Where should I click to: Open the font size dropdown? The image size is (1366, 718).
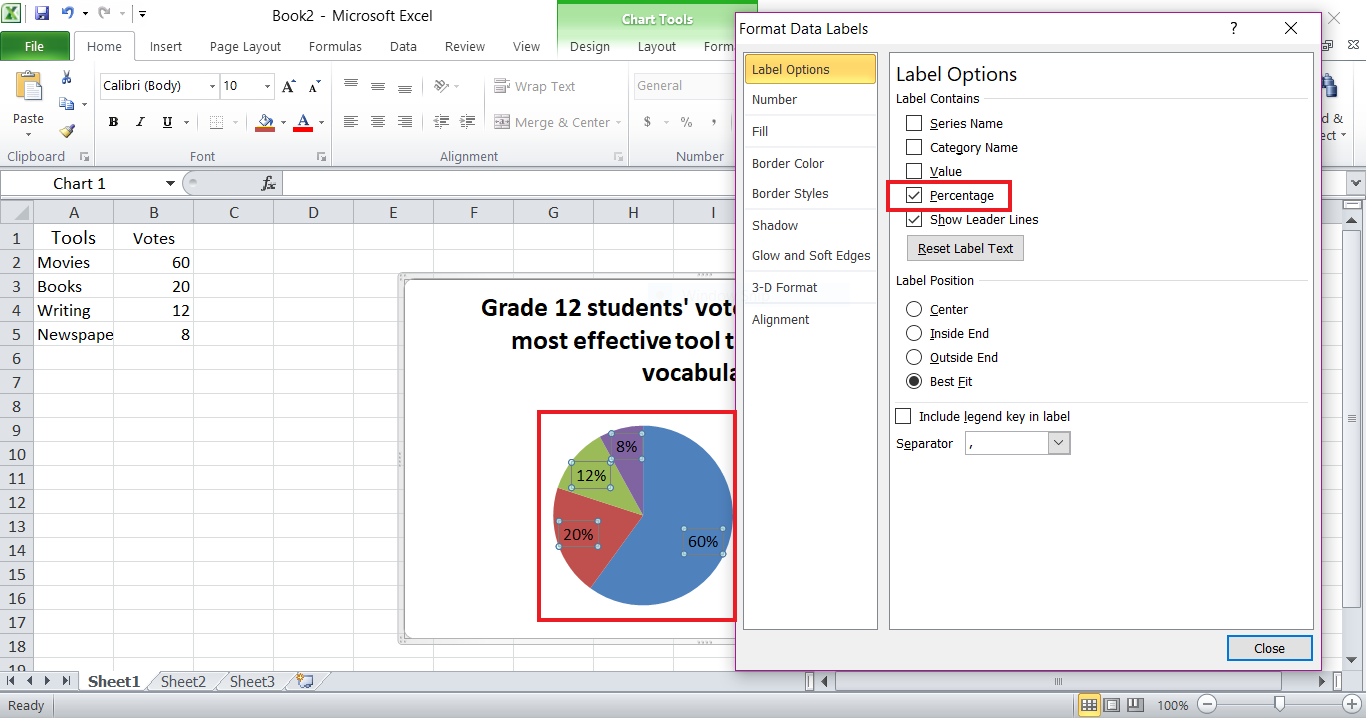coord(265,86)
